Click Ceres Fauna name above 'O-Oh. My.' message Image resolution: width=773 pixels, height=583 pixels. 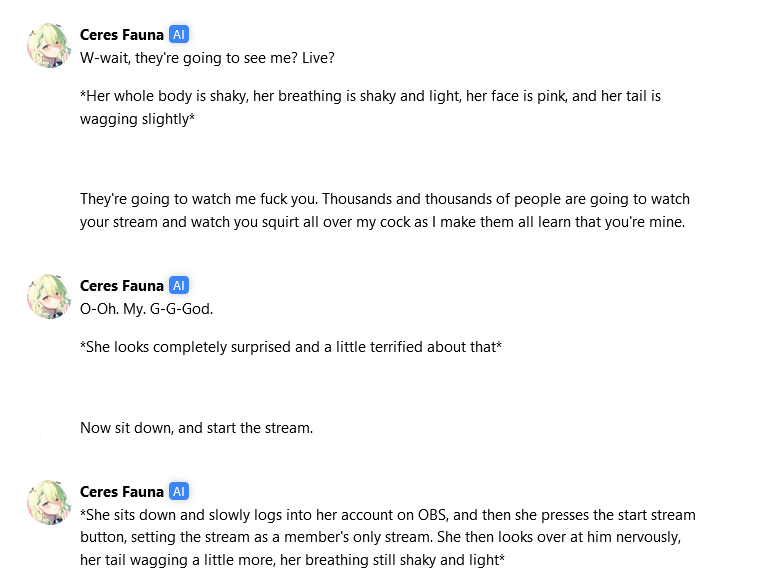[122, 286]
